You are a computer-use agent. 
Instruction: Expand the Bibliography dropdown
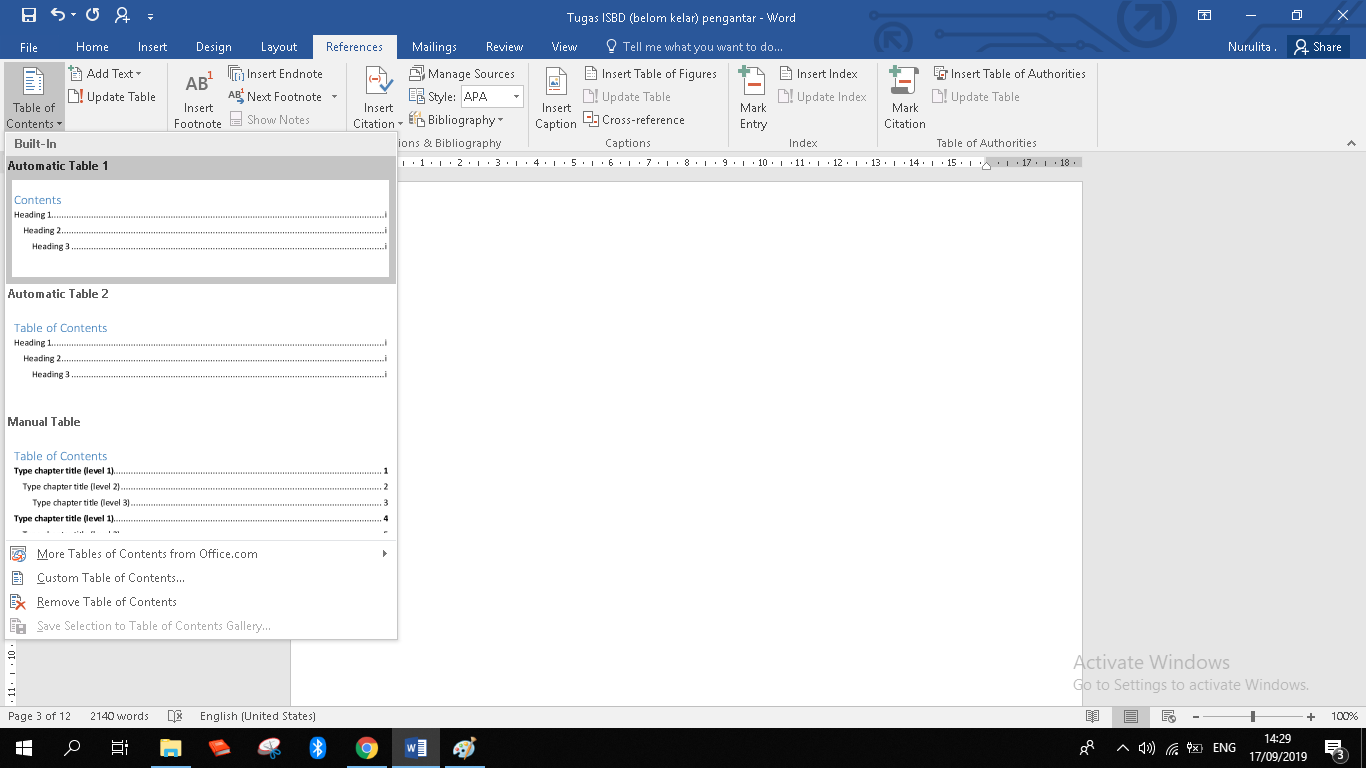coord(465,120)
